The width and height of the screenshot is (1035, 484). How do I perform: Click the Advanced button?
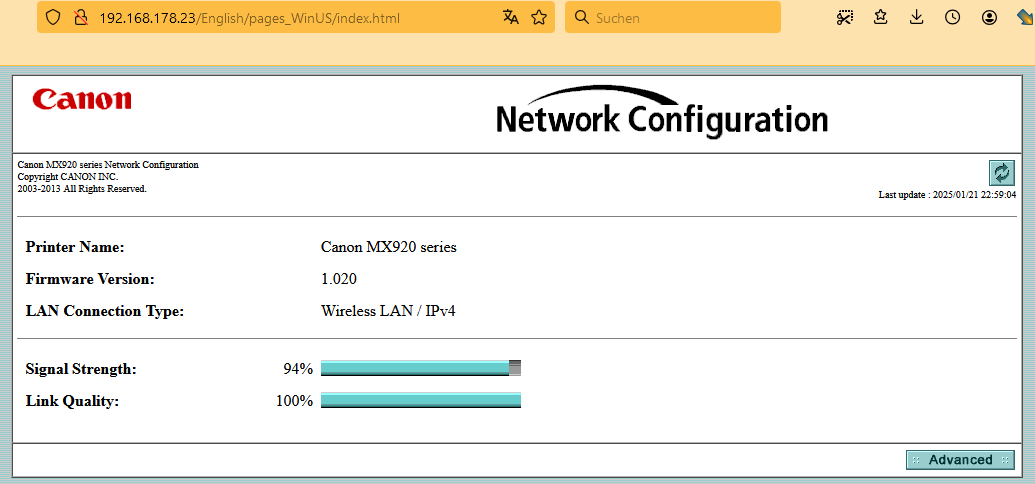pos(960,460)
